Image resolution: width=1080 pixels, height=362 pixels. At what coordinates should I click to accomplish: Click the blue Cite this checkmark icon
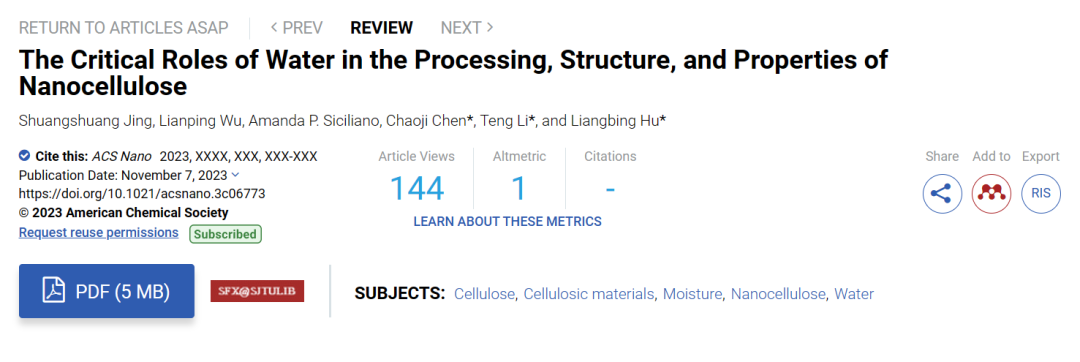click(x=25, y=156)
